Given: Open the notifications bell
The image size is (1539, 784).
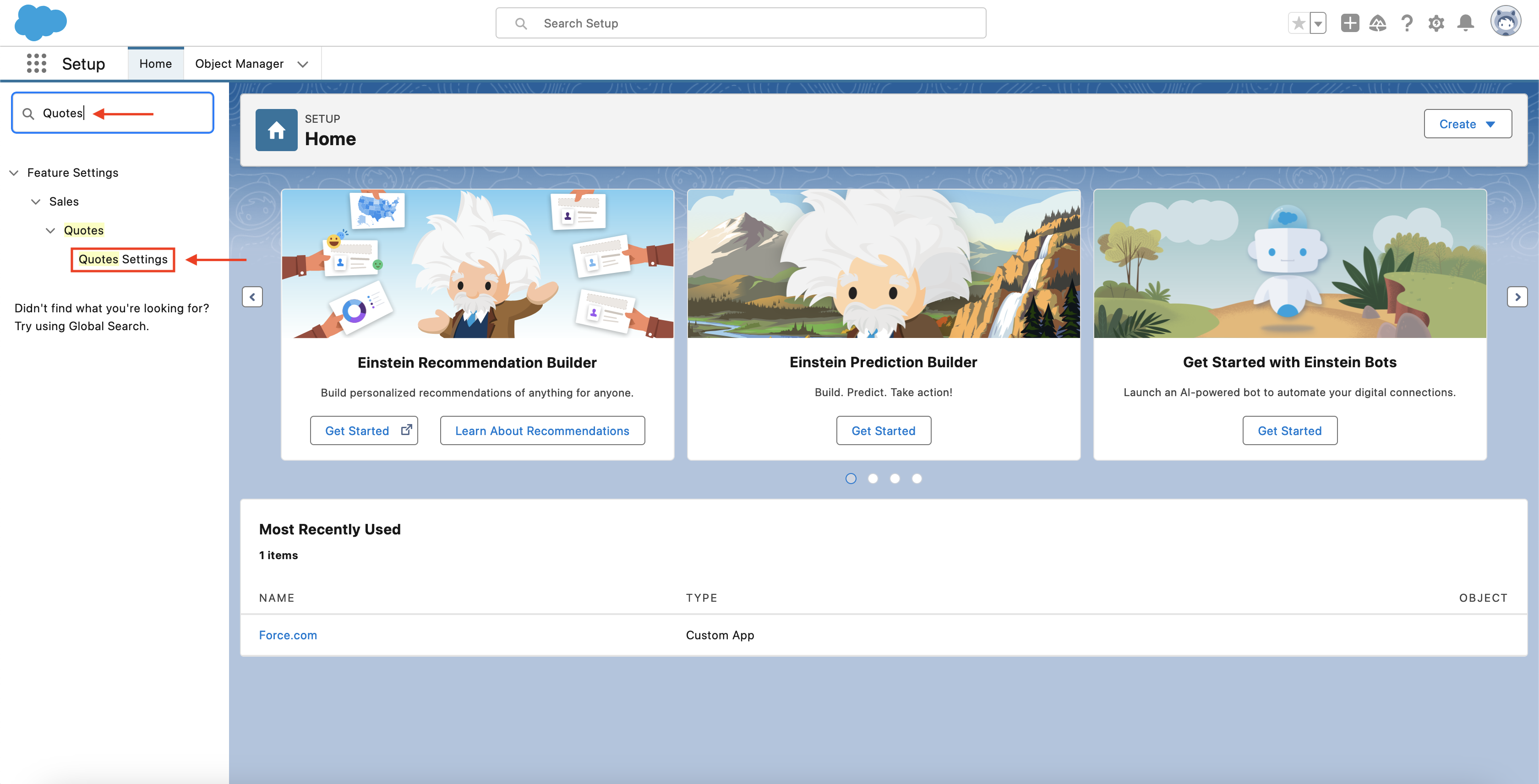Looking at the screenshot, I should [x=1466, y=23].
